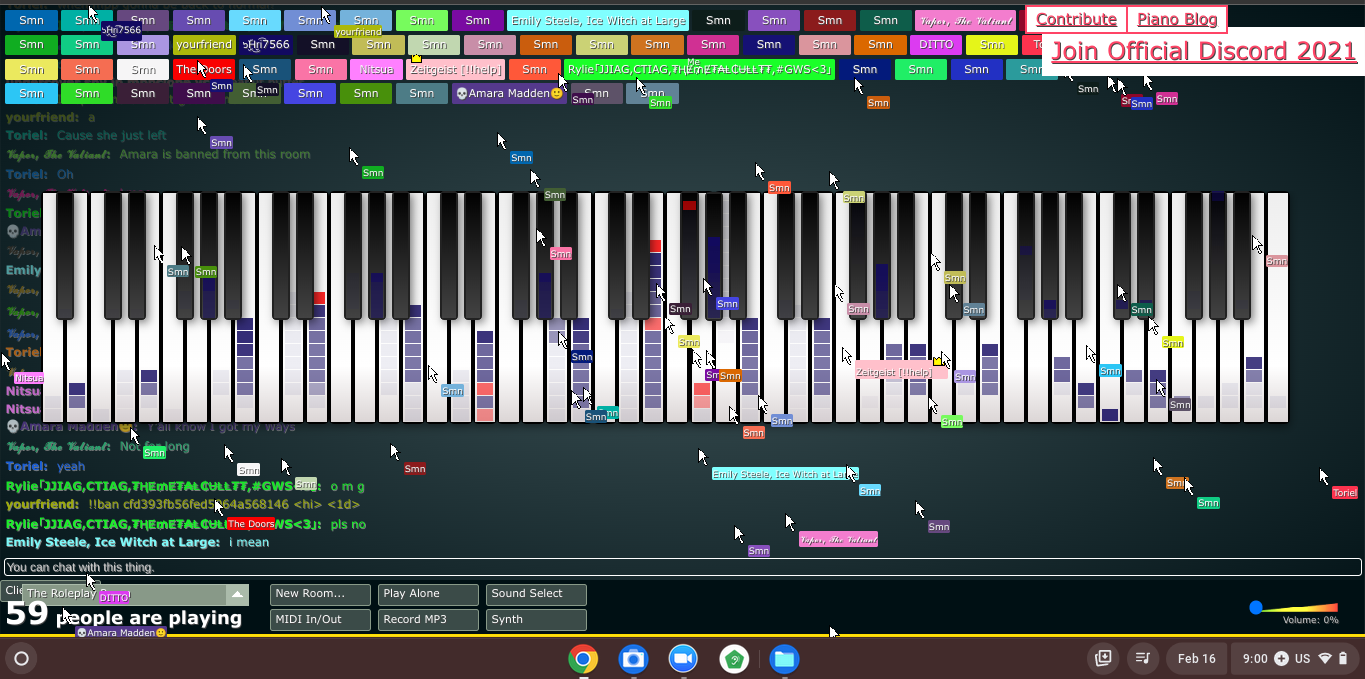The image size is (1365, 679).
Task: Click the chat message 'i mean'
Action: 249,542
